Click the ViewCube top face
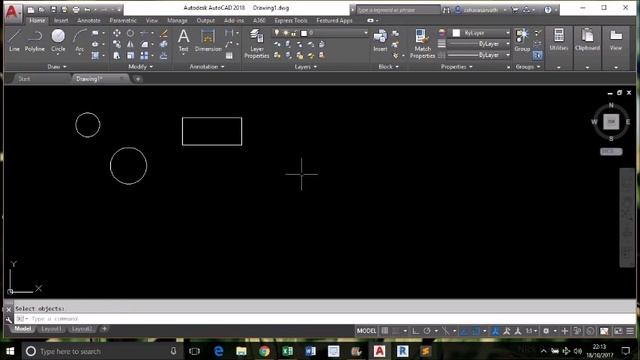 (611, 121)
